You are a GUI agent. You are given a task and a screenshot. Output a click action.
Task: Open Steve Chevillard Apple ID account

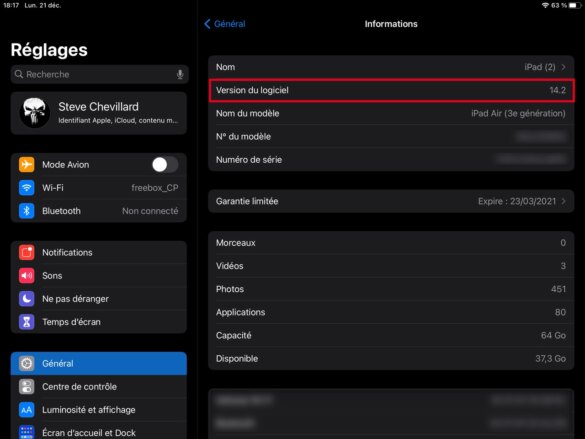(x=99, y=113)
